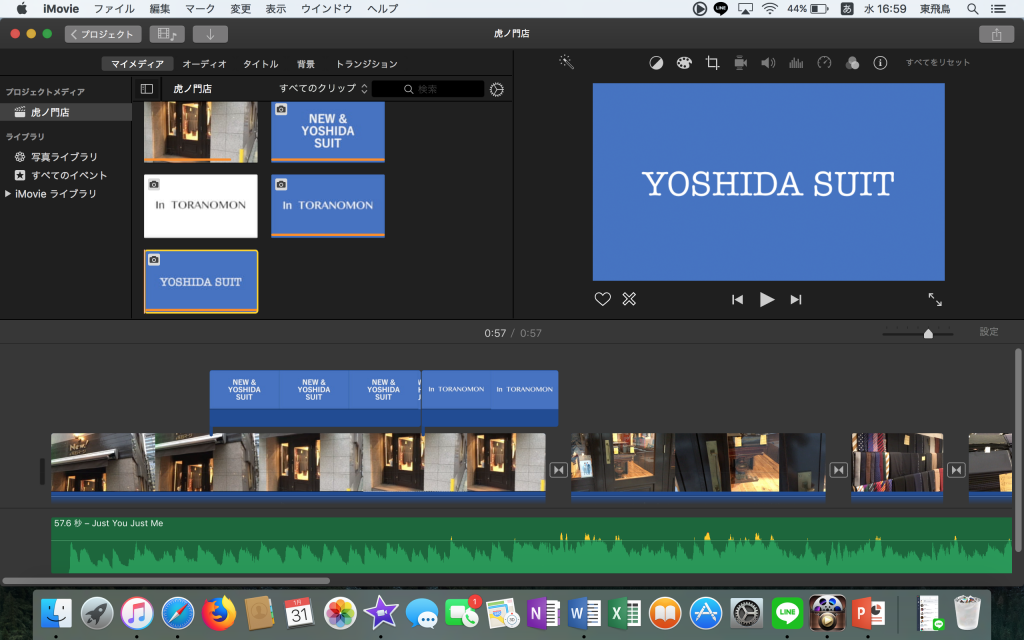The image size is (1024, 640).
Task: Open timeline 設定 settings
Action: 989,332
